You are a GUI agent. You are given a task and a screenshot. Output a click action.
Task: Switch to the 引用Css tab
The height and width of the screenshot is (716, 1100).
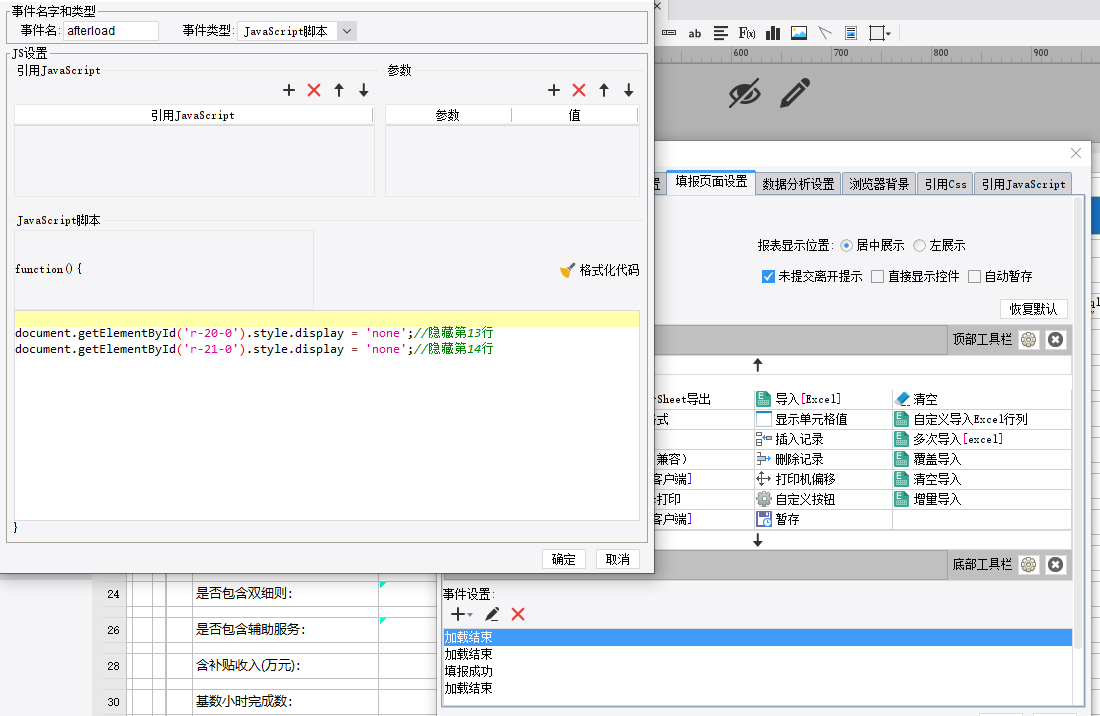tap(944, 184)
